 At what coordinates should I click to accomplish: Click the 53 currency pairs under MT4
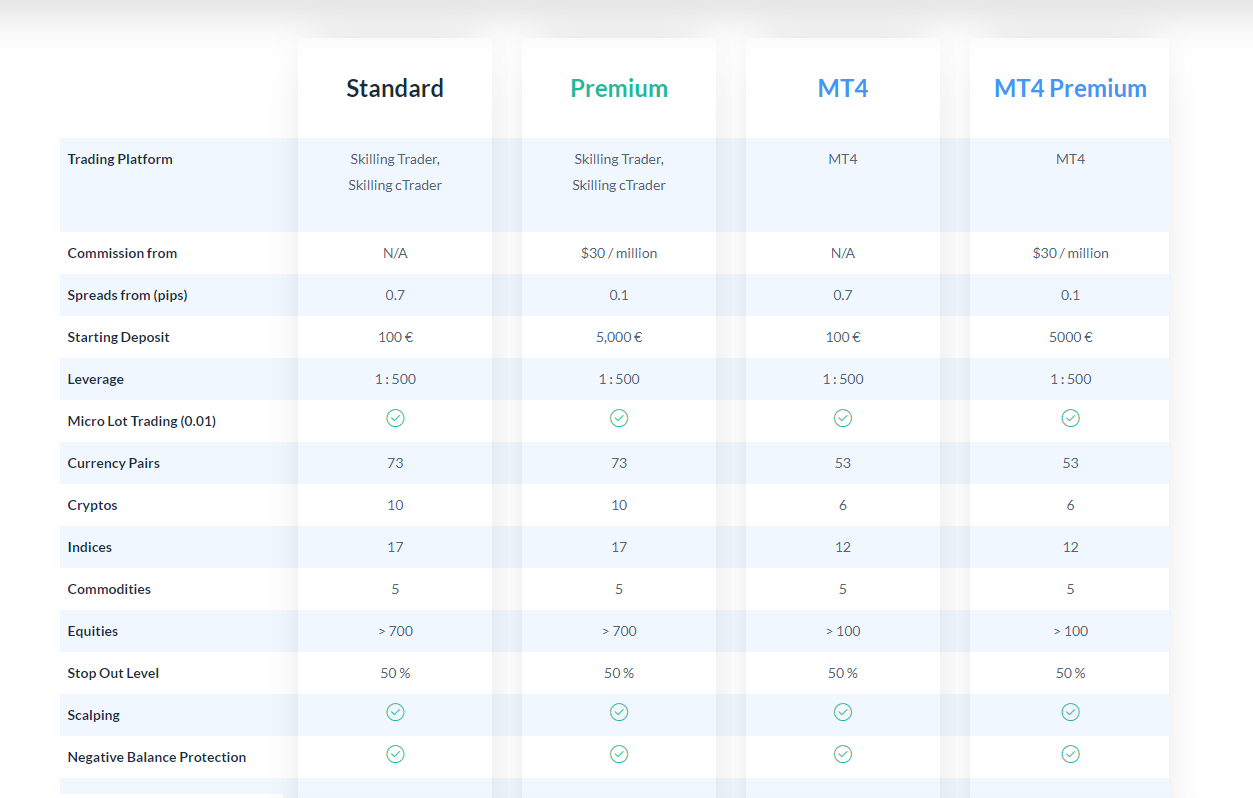[843, 463]
